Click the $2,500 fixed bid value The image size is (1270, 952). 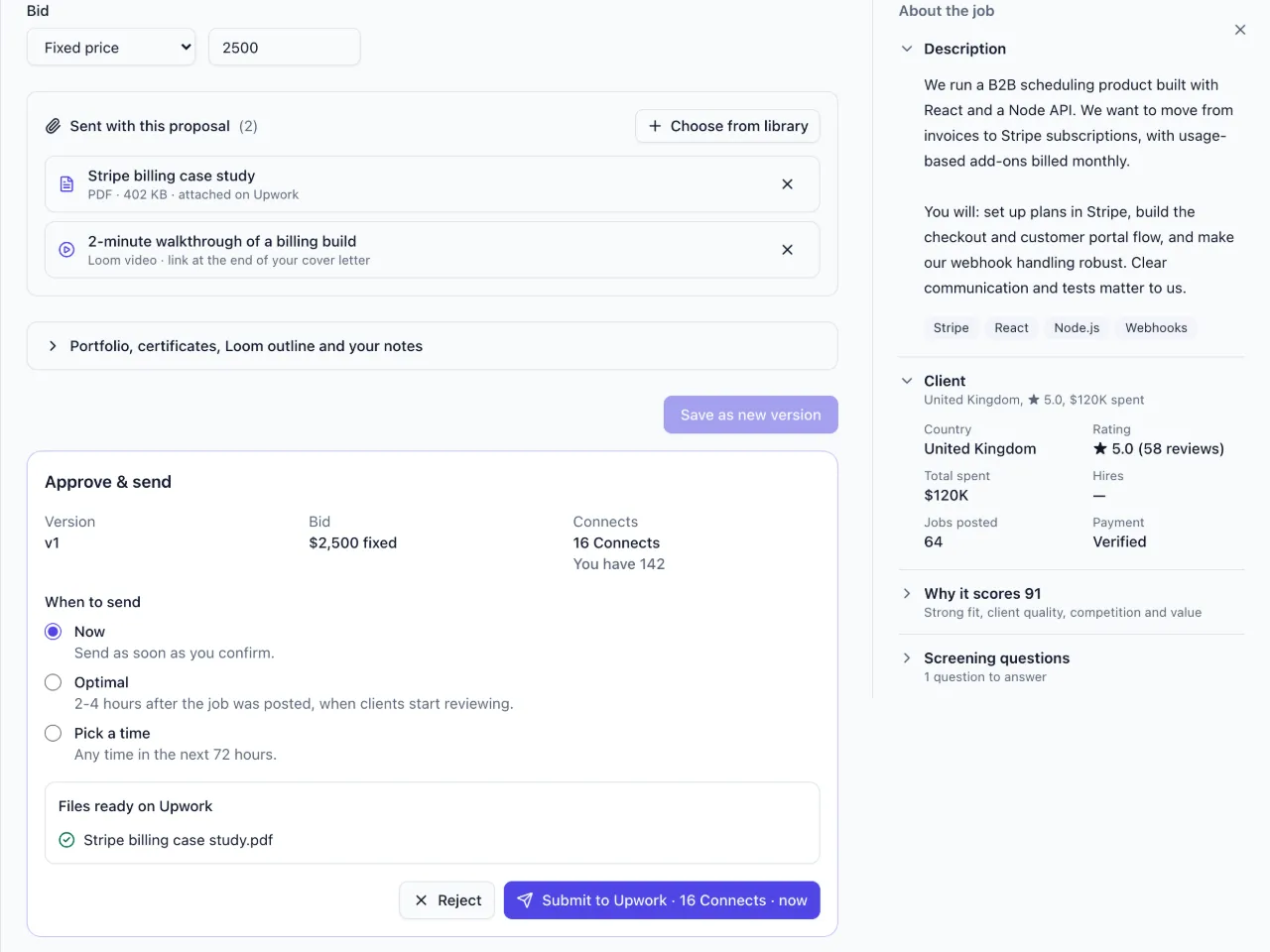point(353,542)
